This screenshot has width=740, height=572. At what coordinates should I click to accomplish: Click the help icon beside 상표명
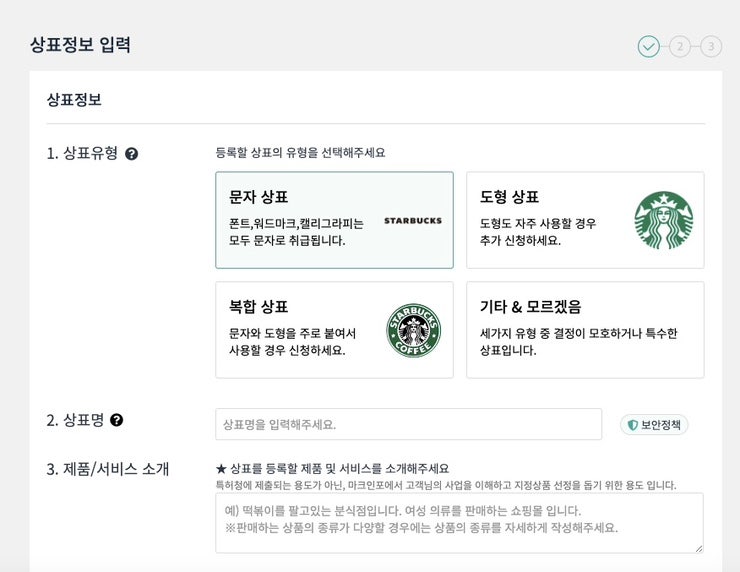pyautogui.click(x=117, y=420)
